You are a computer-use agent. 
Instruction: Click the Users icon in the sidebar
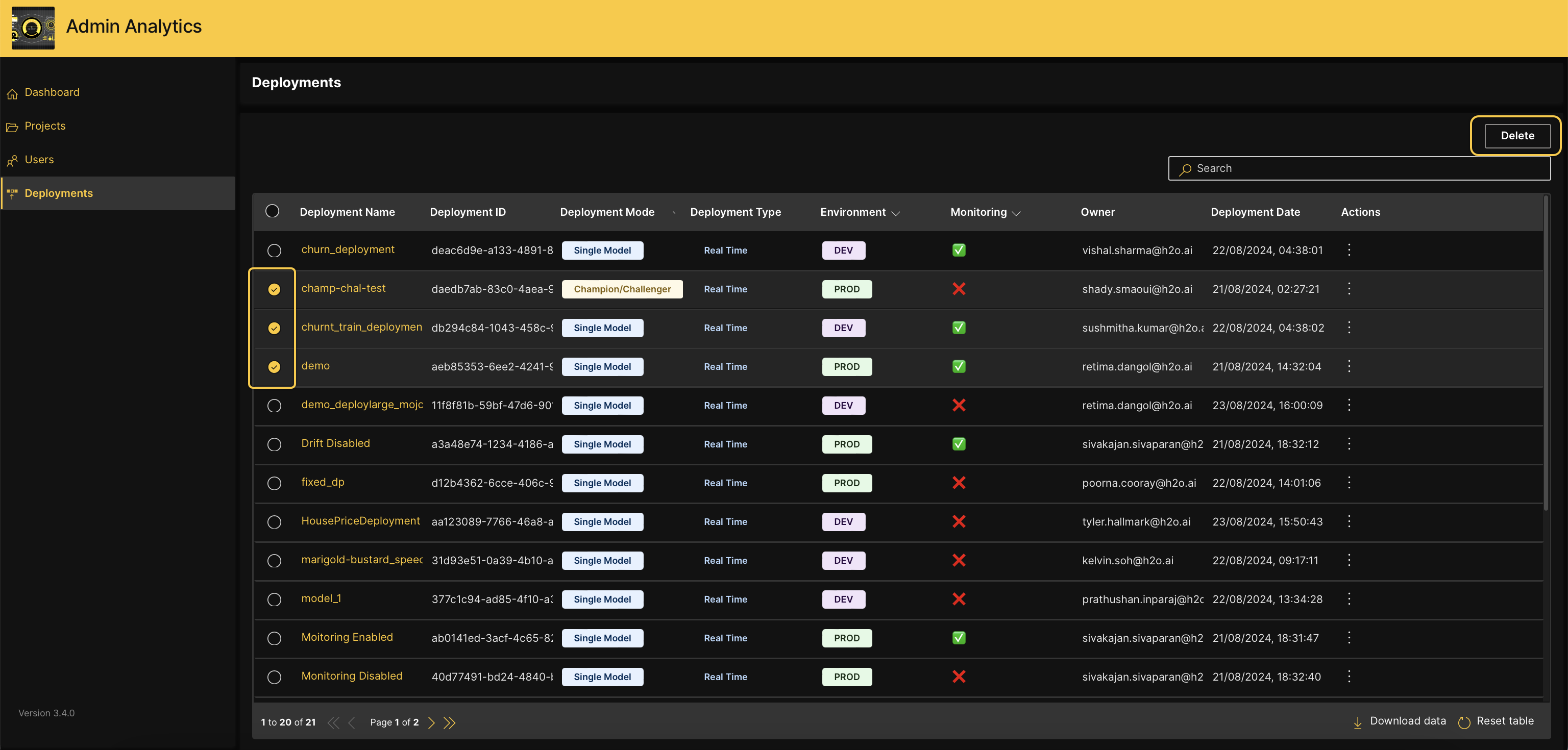coord(13,160)
